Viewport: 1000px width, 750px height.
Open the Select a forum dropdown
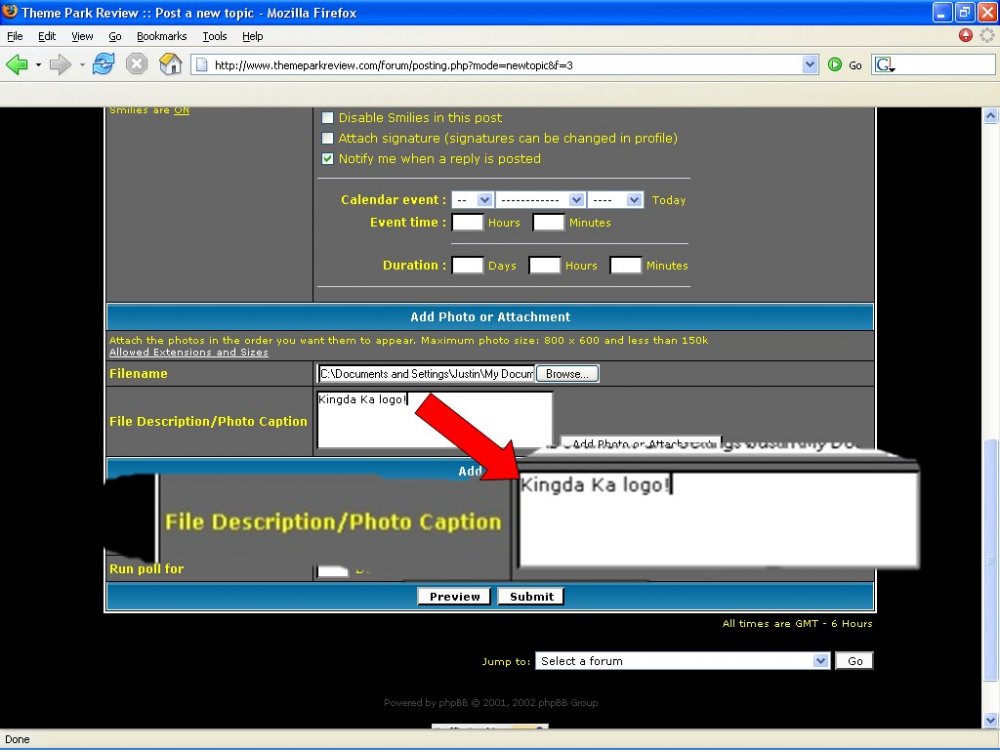(683, 661)
